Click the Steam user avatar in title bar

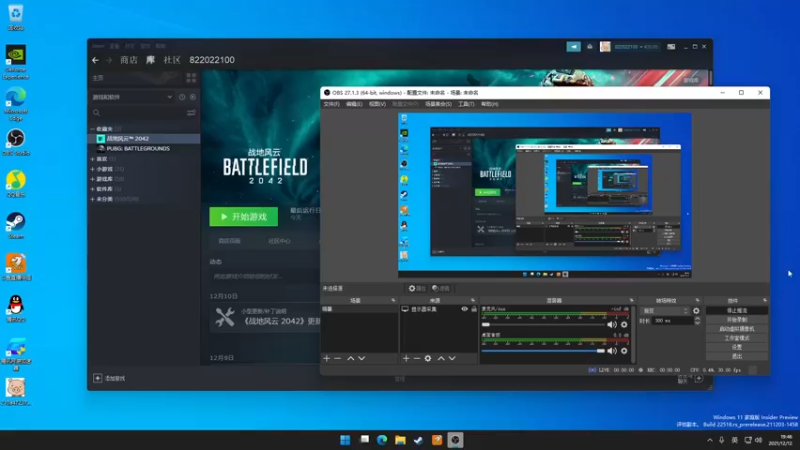[x=605, y=46]
